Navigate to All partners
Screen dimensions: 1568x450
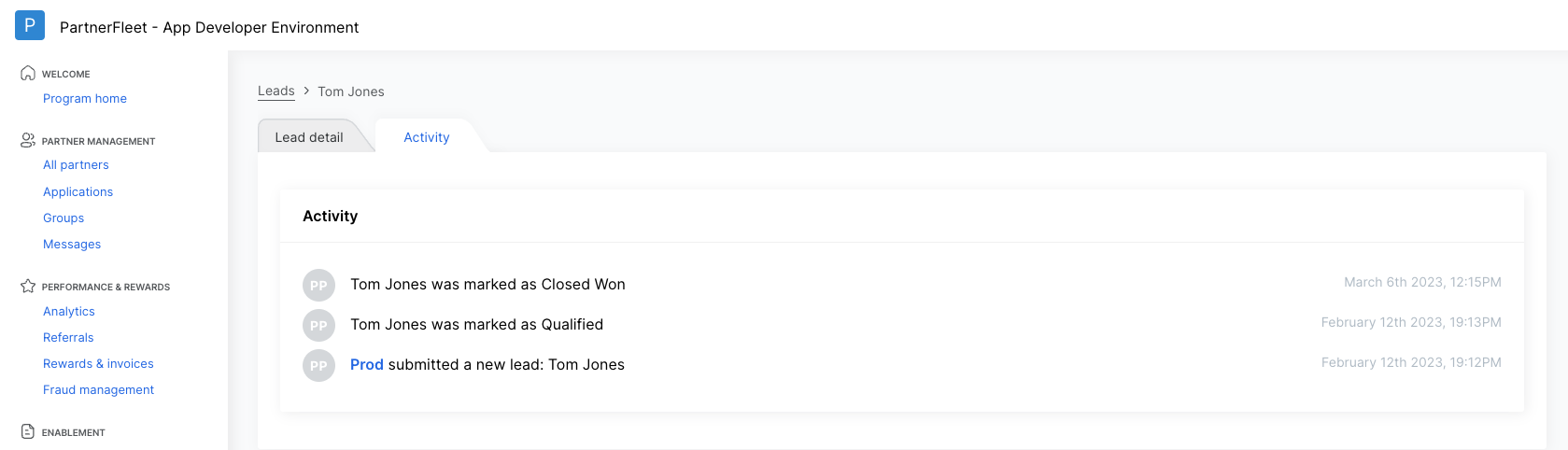point(76,164)
